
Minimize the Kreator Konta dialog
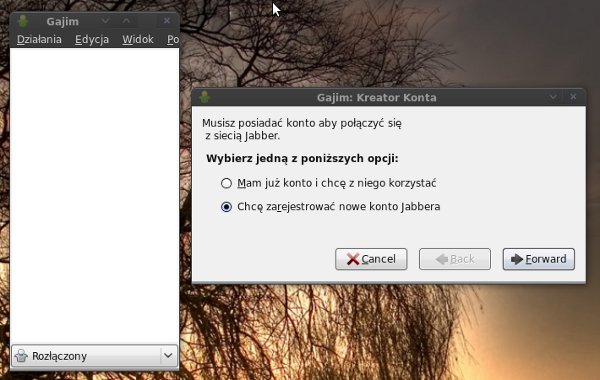553,97
